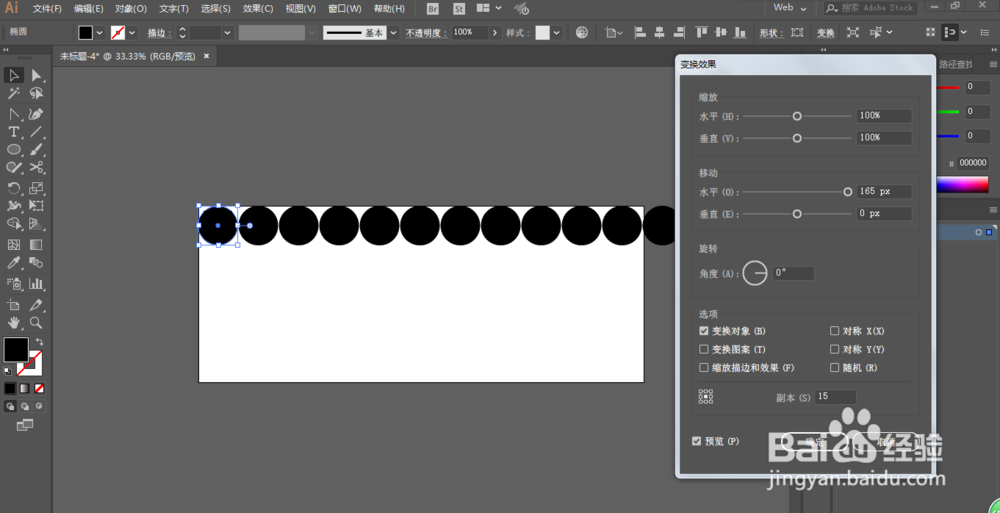Open the Web workspace switcher
The image size is (1000, 513).
(790, 8)
